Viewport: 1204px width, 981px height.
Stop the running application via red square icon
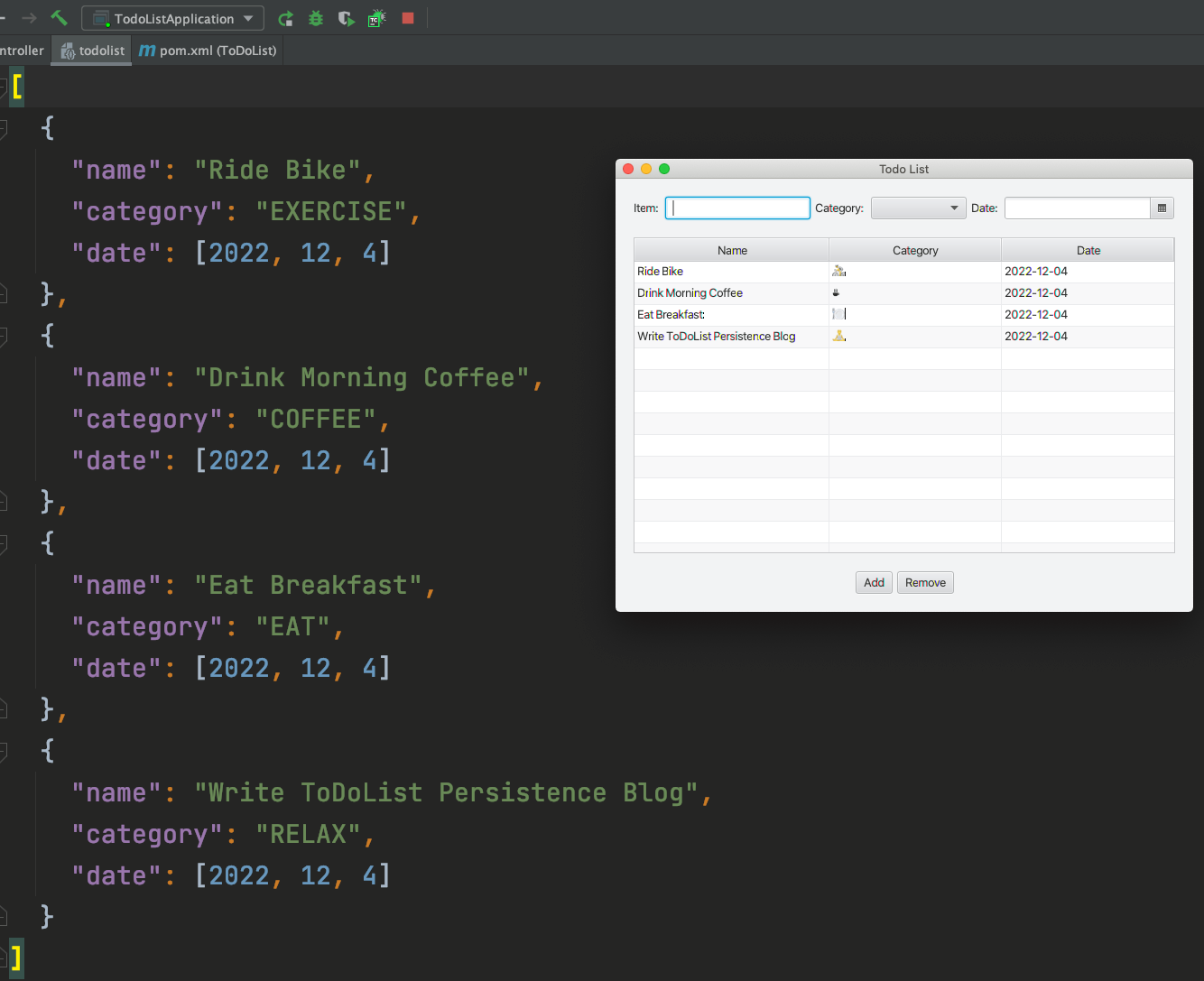pos(407,18)
